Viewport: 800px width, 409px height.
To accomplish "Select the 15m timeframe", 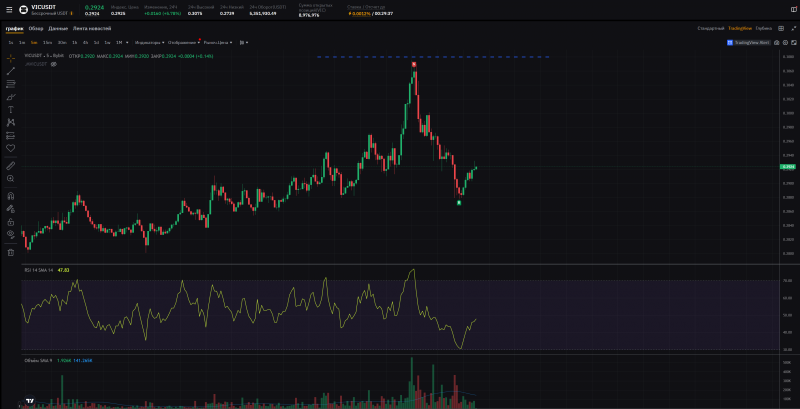I will click(x=47, y=42).
